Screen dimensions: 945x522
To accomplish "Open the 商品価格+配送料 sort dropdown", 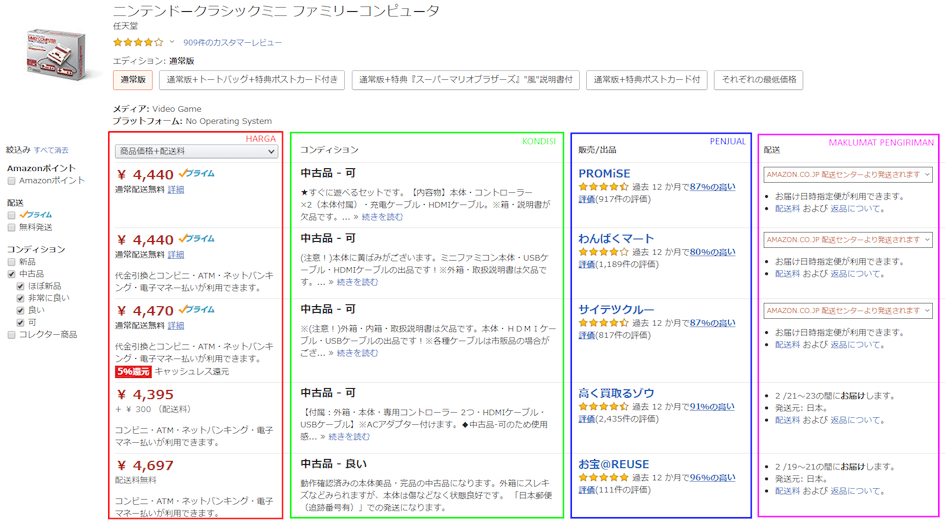I will (196, 152).
